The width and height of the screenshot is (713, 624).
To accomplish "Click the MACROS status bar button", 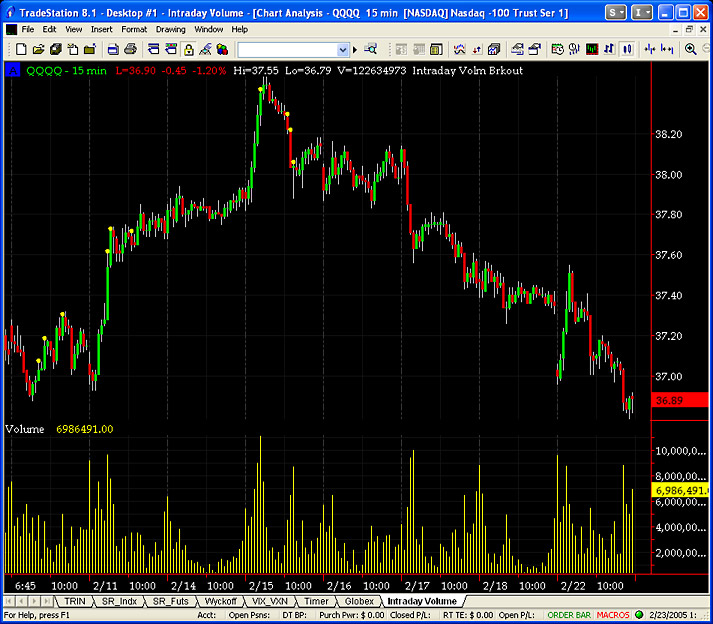I will coord(613,615).
